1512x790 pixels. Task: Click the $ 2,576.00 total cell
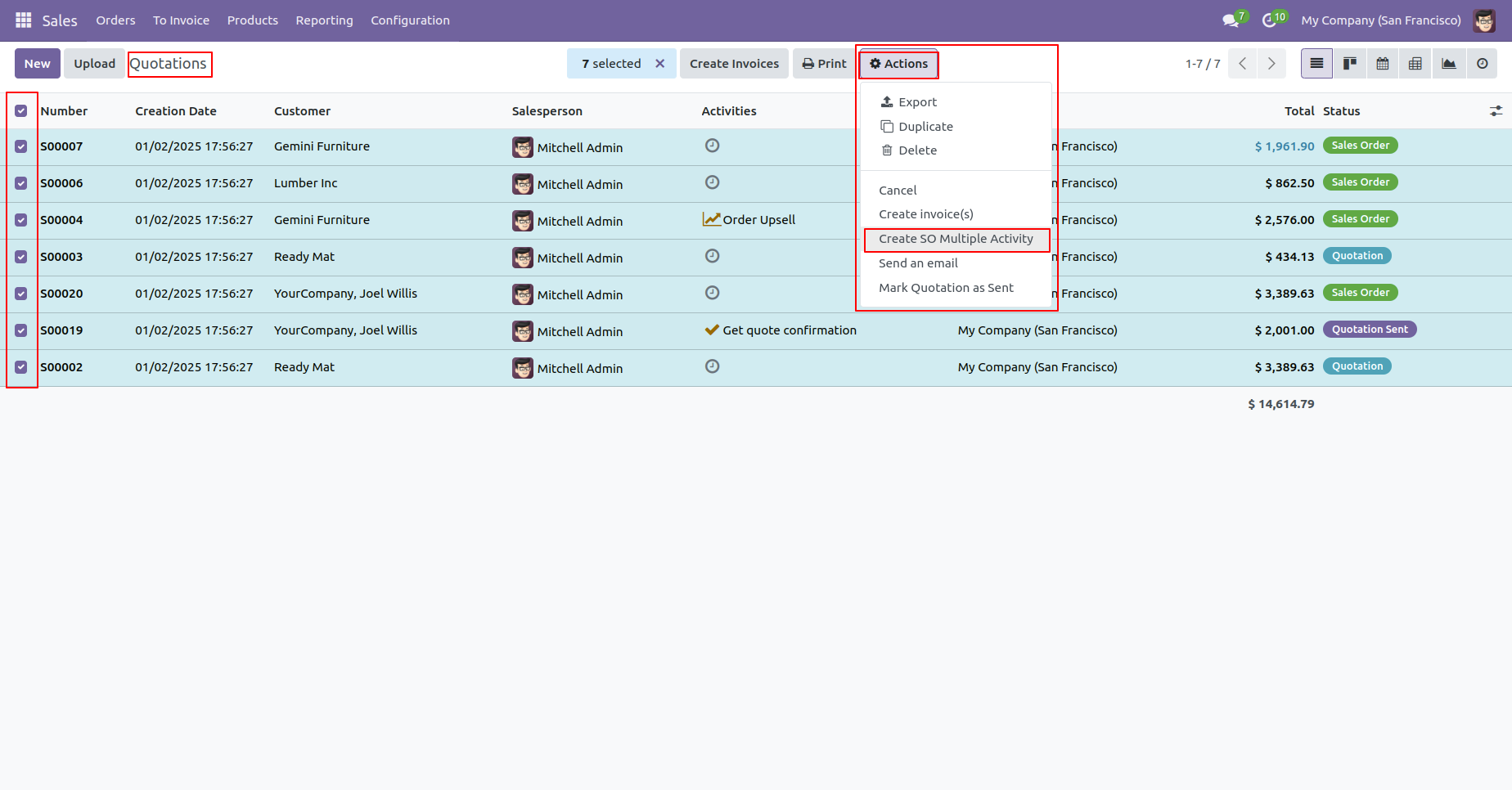pyautogui.click(x=1285, y=220)
